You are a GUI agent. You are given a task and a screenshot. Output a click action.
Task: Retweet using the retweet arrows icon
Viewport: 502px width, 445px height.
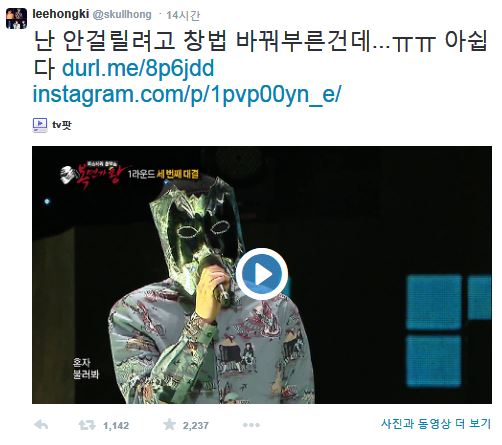pos(87,425)
